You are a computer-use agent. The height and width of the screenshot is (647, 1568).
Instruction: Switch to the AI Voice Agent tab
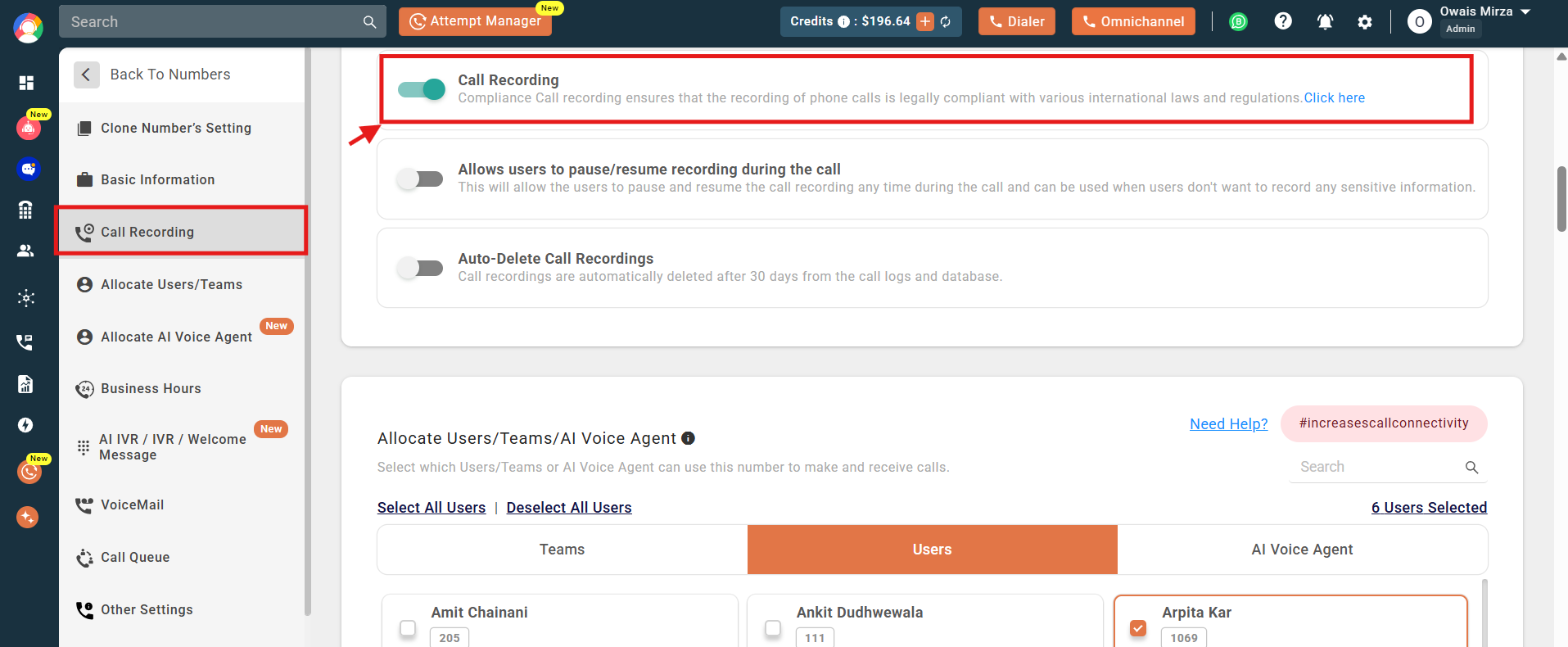1303,550
